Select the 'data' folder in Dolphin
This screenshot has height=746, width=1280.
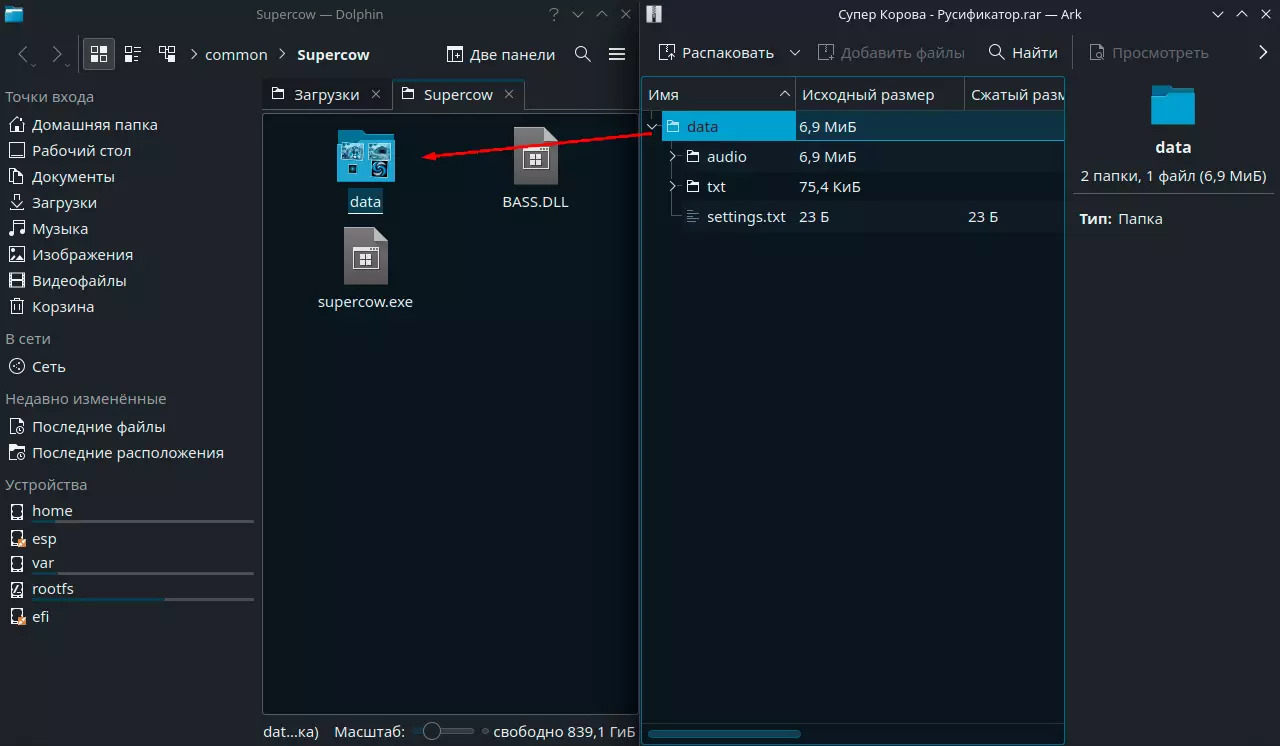(x=365, y=170)
